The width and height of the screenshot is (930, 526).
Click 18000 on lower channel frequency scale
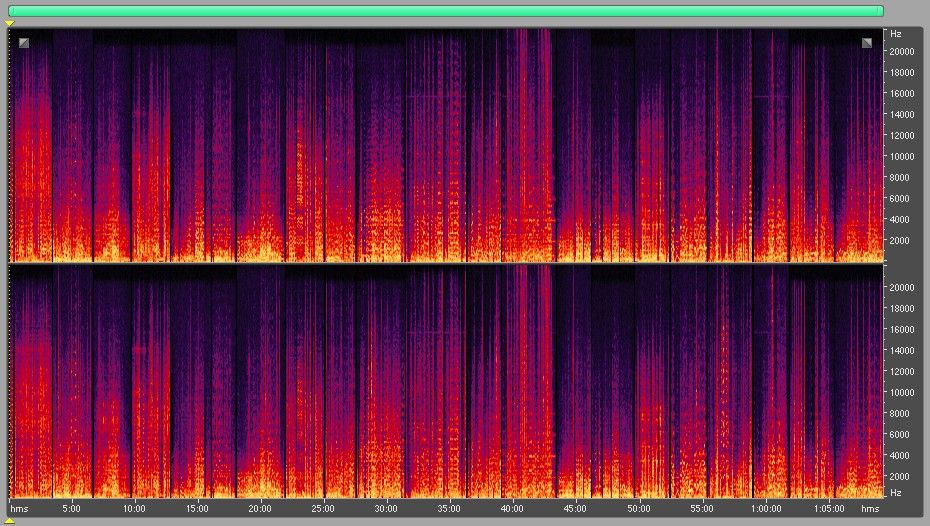click(901, 308)
